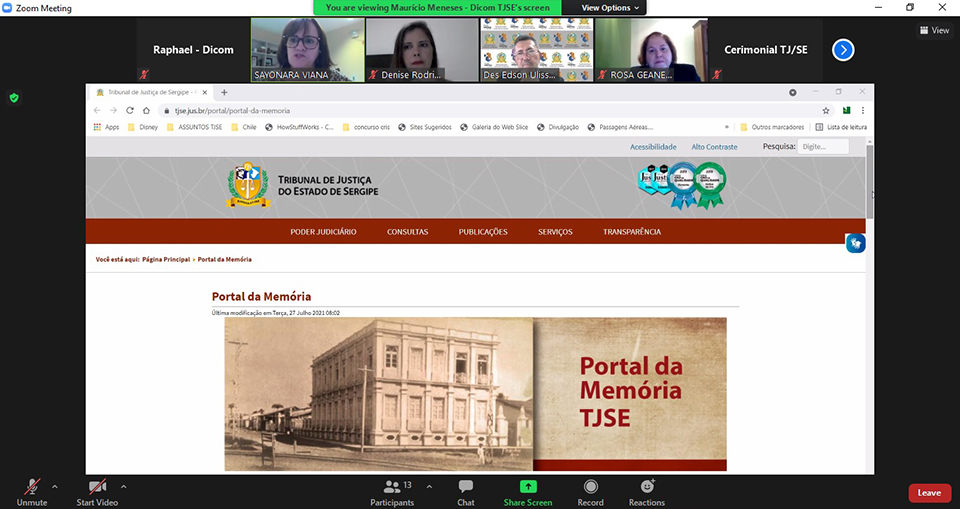The height and width of the screenshot is (509, 960).
Task: Open the Transparência menu item
Action: tap(631, 232)
